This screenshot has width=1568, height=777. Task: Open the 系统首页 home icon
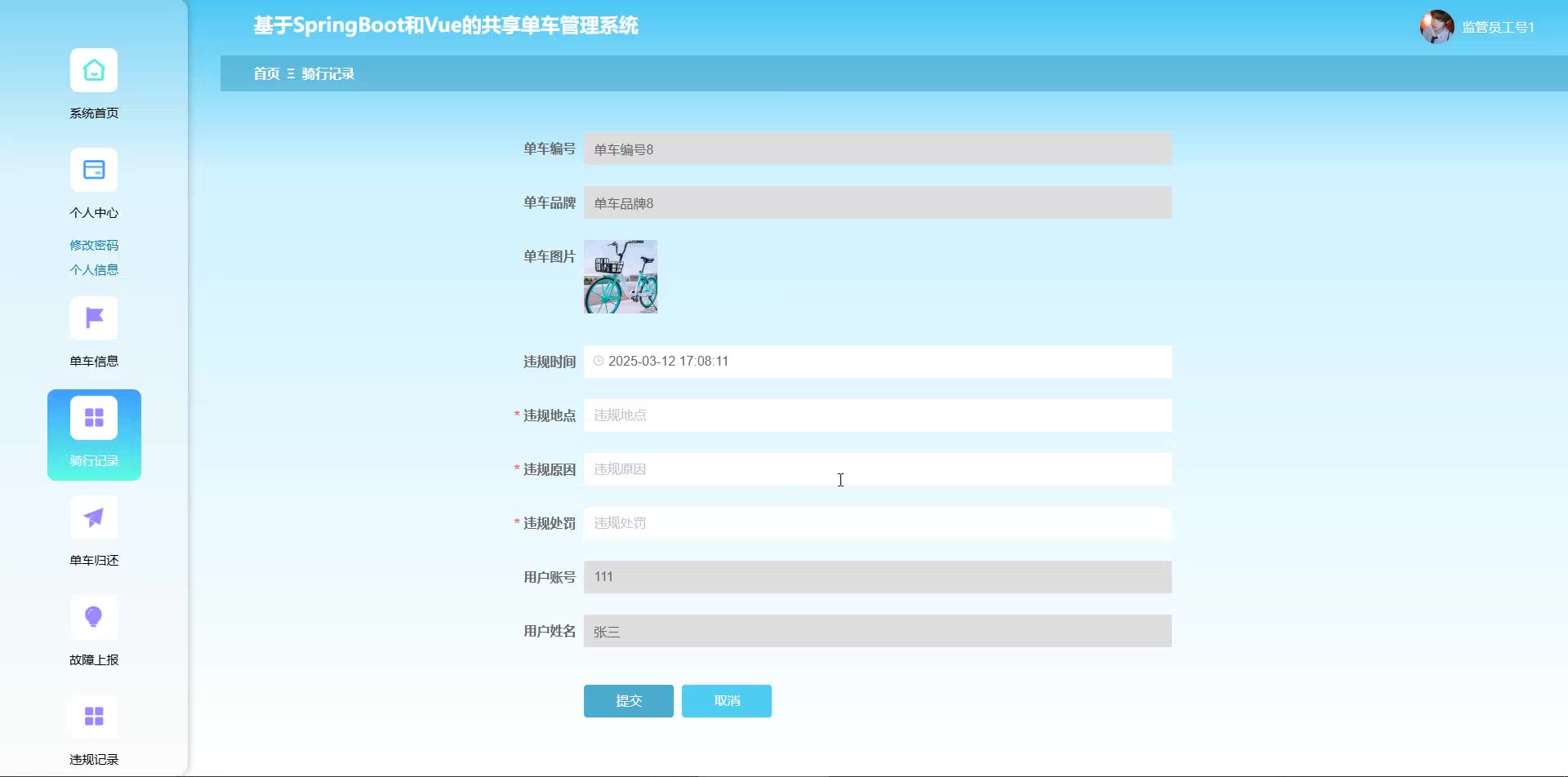(94, 71)
